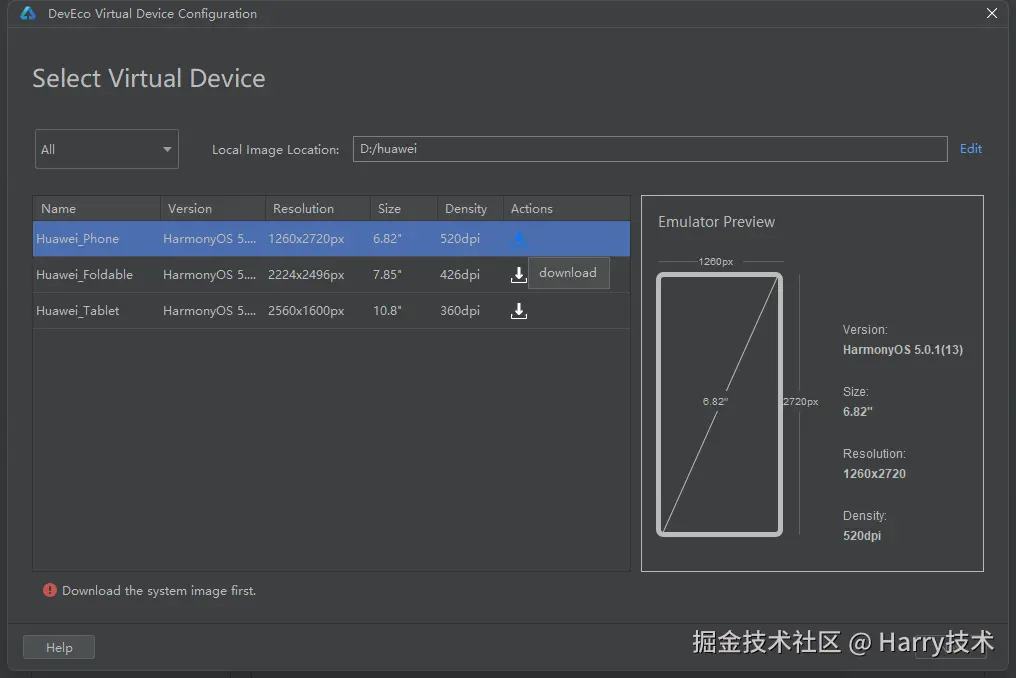Sort by the Density column header
This screenshot has height=678, width=1016.
pos(471,209)
